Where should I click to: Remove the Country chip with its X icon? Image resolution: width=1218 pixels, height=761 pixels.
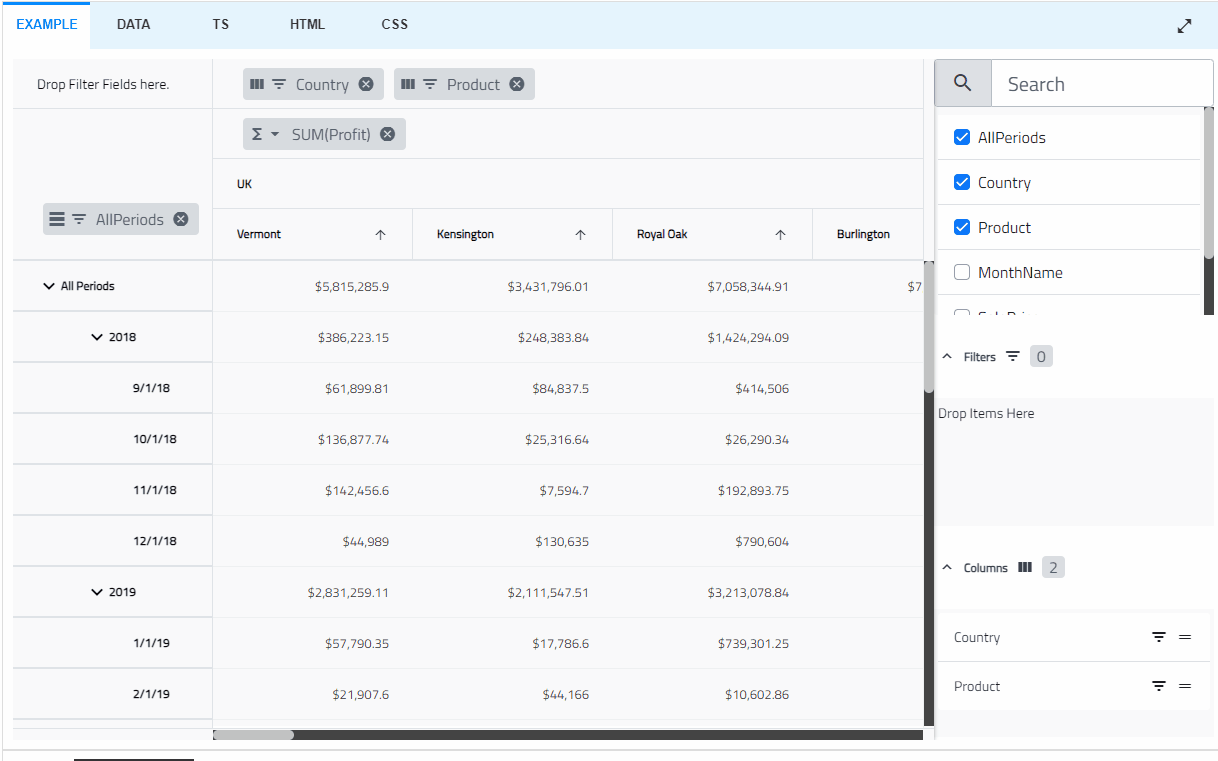click(x=366, y=84)
